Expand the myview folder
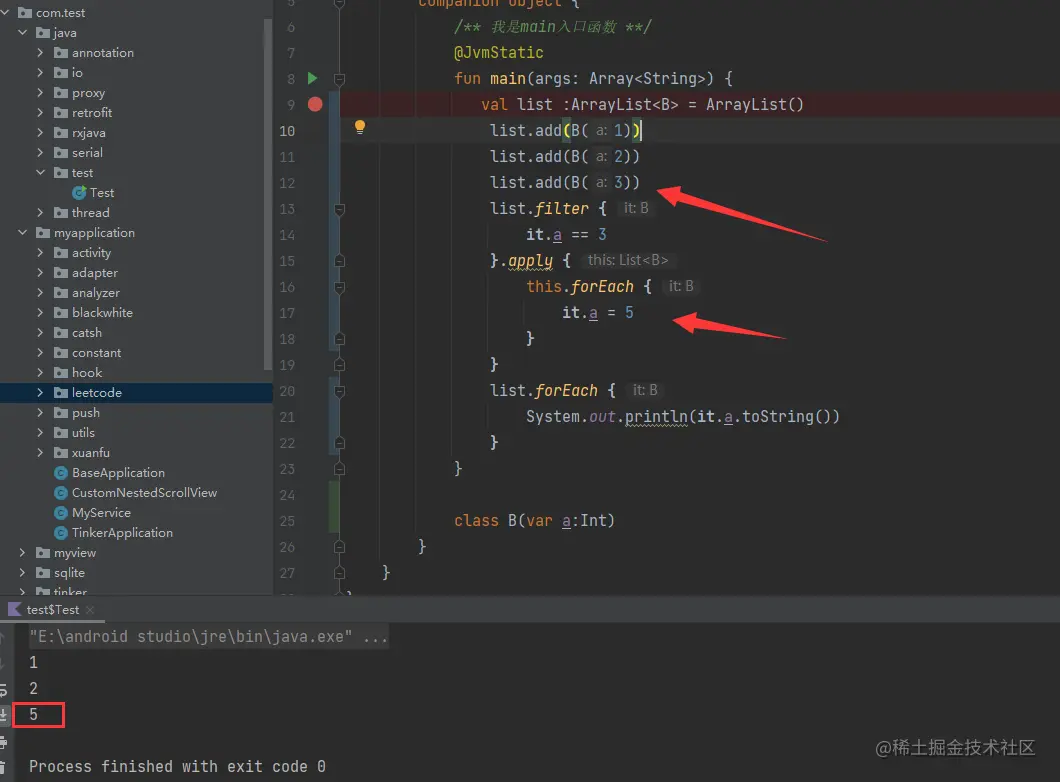Image resolution: width=1060 pixels, height=782 pixels. tap(22, 553)
